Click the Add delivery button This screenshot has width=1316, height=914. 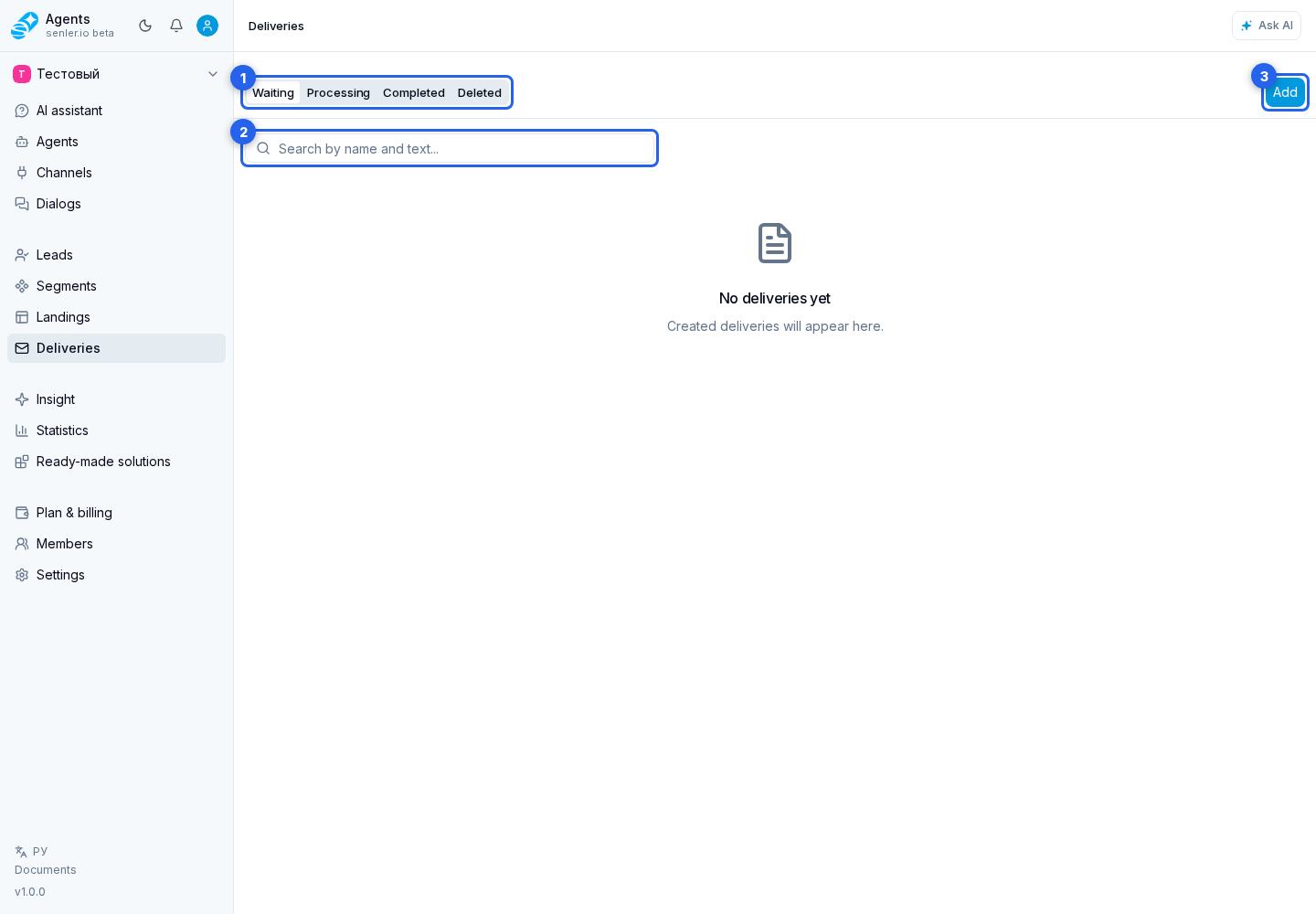(x=1285, y=92)
